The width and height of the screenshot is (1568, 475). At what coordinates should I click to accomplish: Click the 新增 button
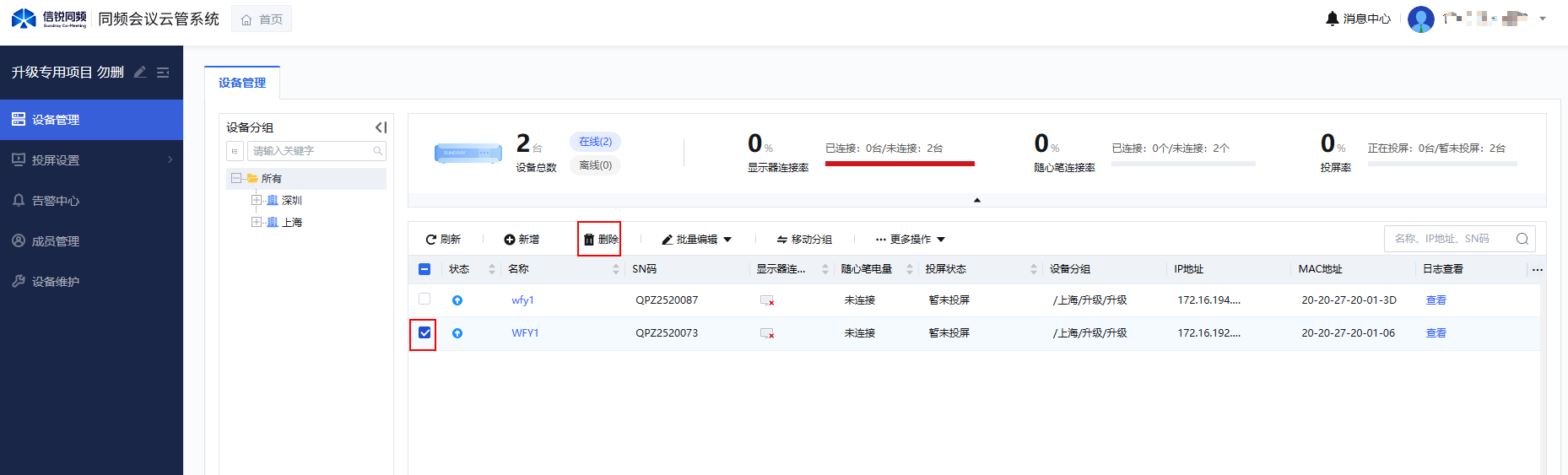pyautogui.click(x=522, y=240)
